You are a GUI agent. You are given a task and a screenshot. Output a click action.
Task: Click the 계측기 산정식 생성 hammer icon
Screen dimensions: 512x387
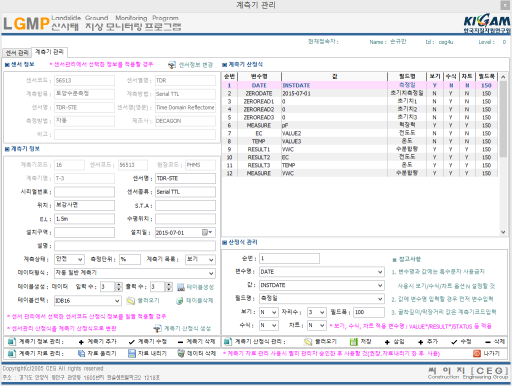(x=157, y=329)
